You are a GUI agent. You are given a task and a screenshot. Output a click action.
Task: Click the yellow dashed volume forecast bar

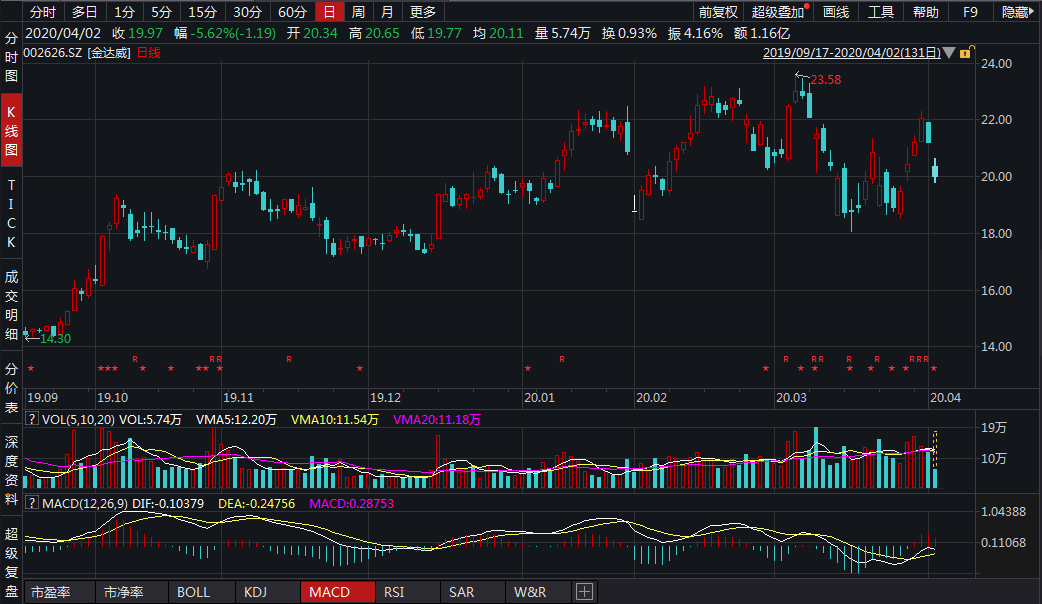935,449
